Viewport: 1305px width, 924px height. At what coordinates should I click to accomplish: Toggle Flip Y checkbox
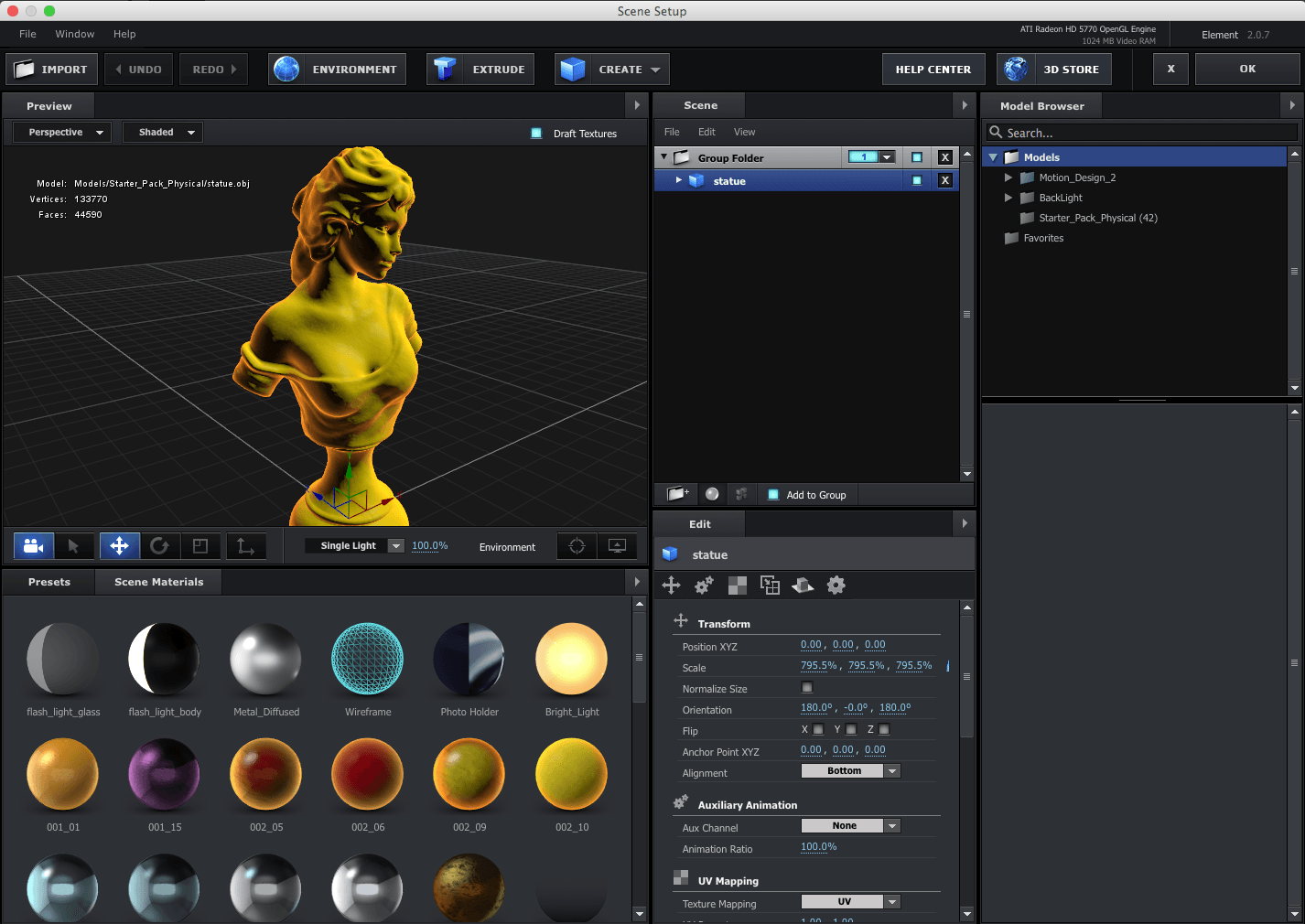coord(851,729)
